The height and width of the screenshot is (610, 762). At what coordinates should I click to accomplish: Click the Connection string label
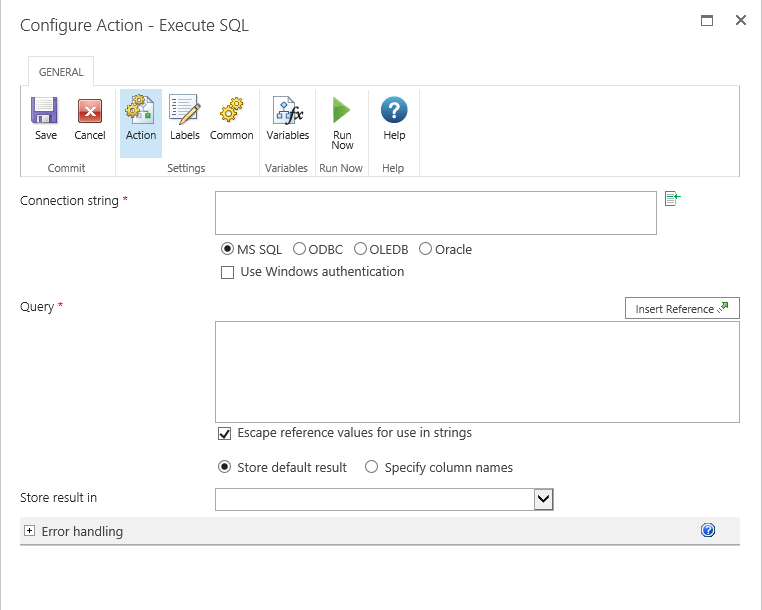69,201
